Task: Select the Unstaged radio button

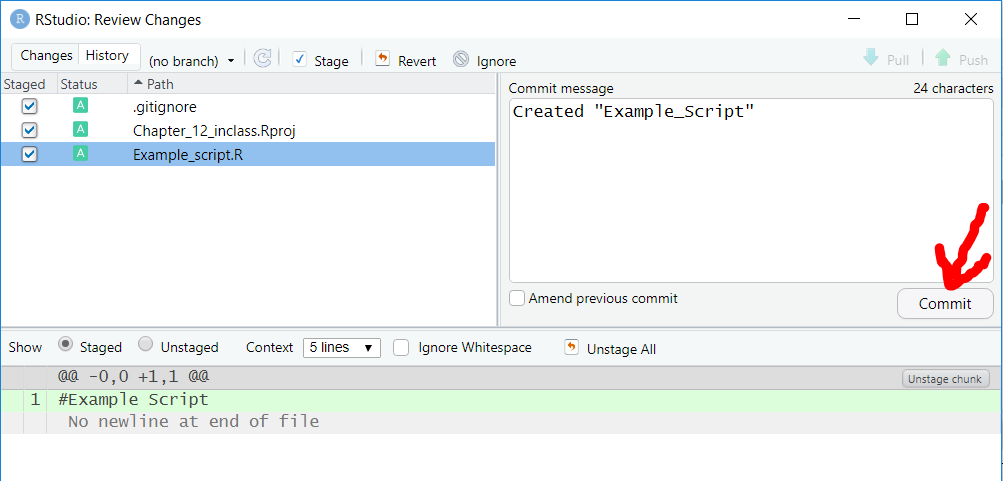Action: (146, 345)
